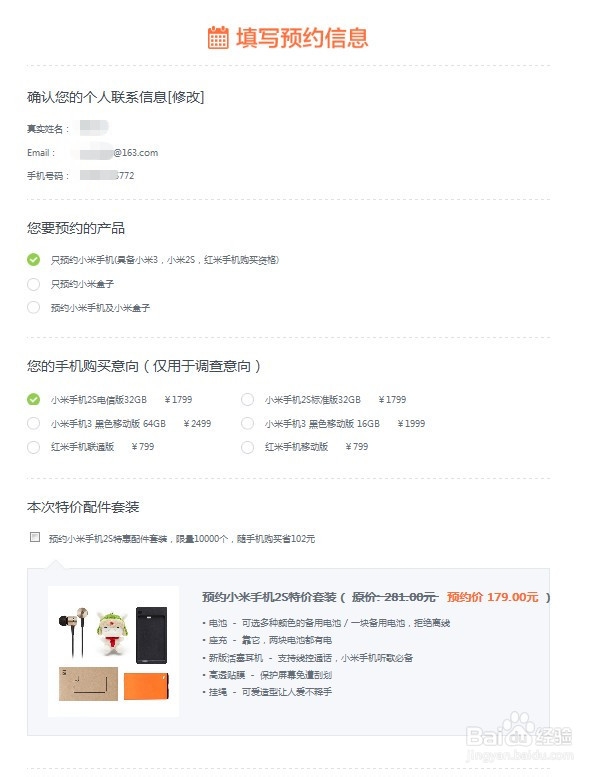The height and width of the screenshot is (777, 608).
Task: Choose 小米手机3 黑色移动版 64GB option
Action: click(33, 423)
